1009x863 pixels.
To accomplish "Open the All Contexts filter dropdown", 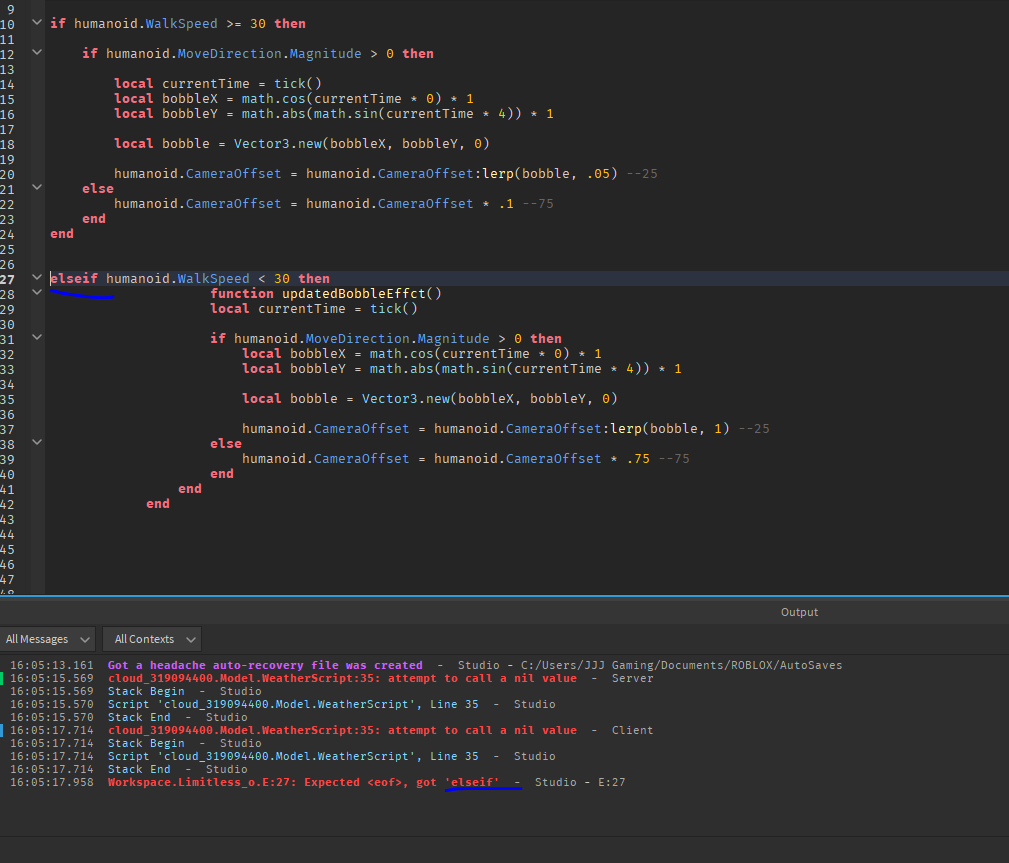I will coord(151,639).
